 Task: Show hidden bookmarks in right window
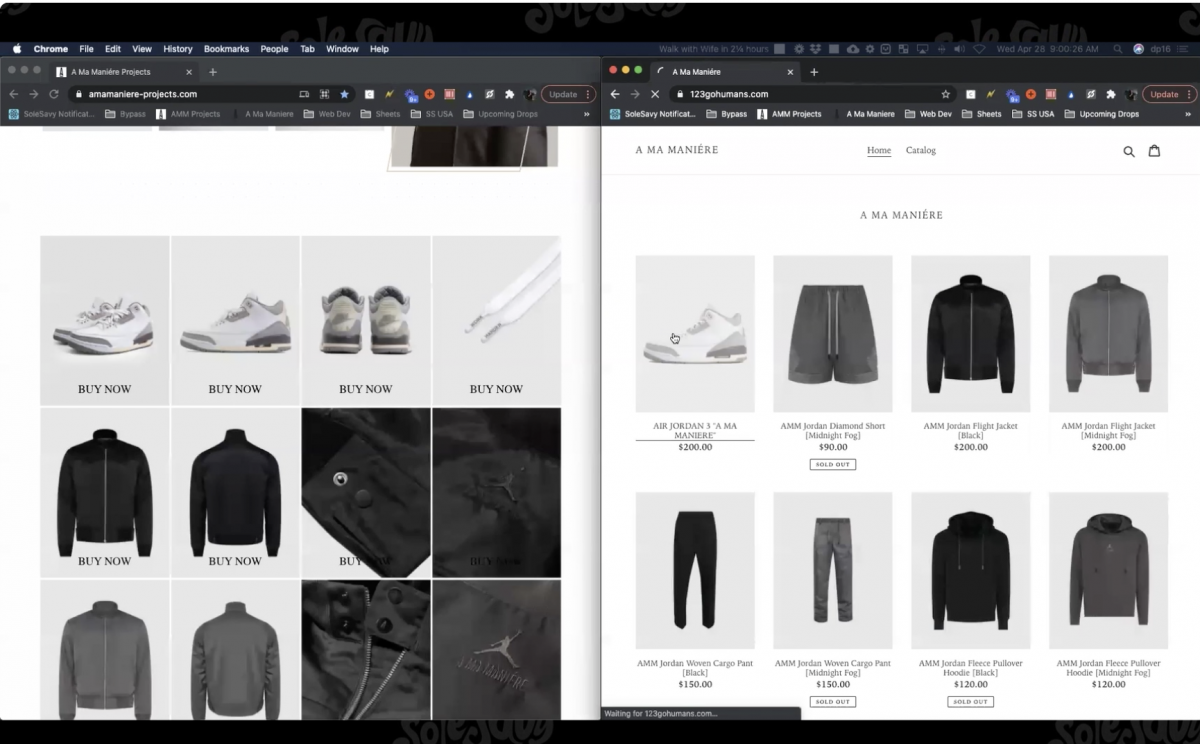tap(1188, 114)
